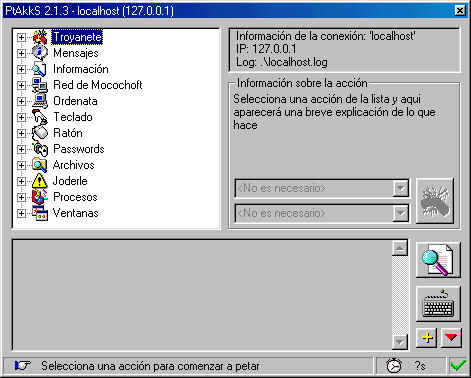The width and height of the screenshot is (471, 378).
Task: Select Red de Mocochoft item
Action: point(98,85)
